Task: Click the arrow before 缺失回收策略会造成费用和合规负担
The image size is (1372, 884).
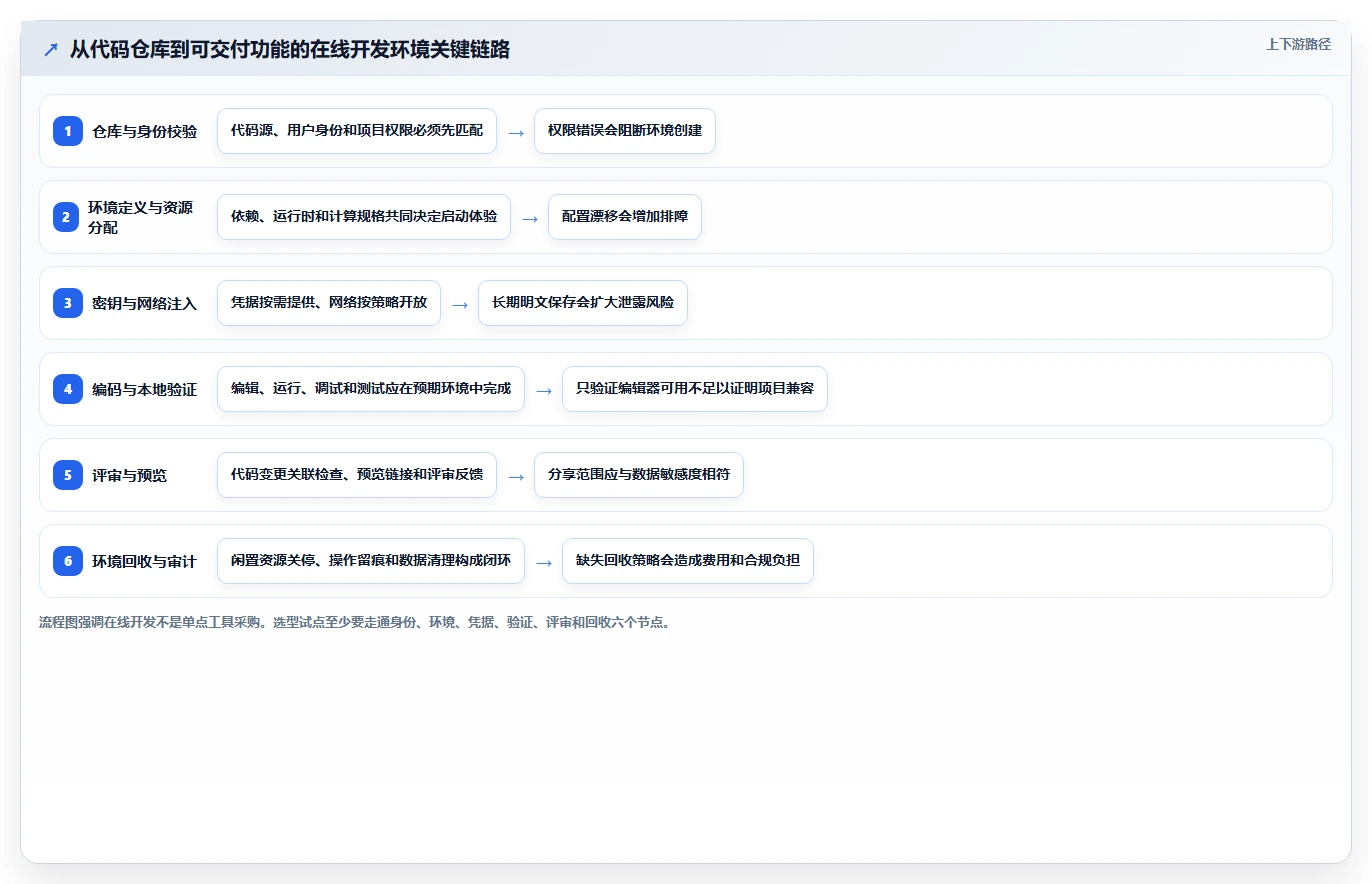Action: click(x=544, y=562)
